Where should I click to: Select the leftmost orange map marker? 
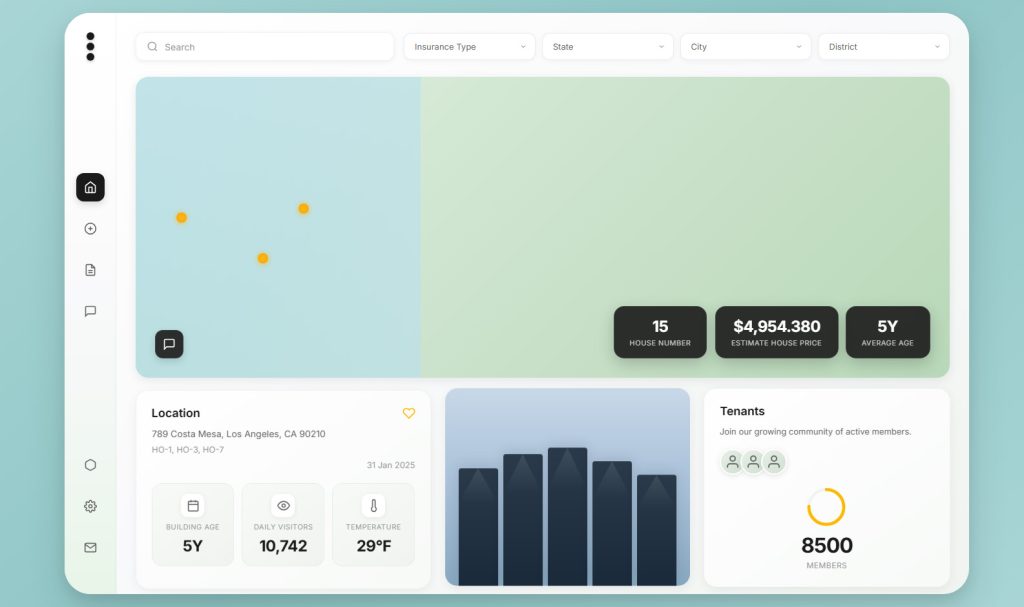coord(182,218)
